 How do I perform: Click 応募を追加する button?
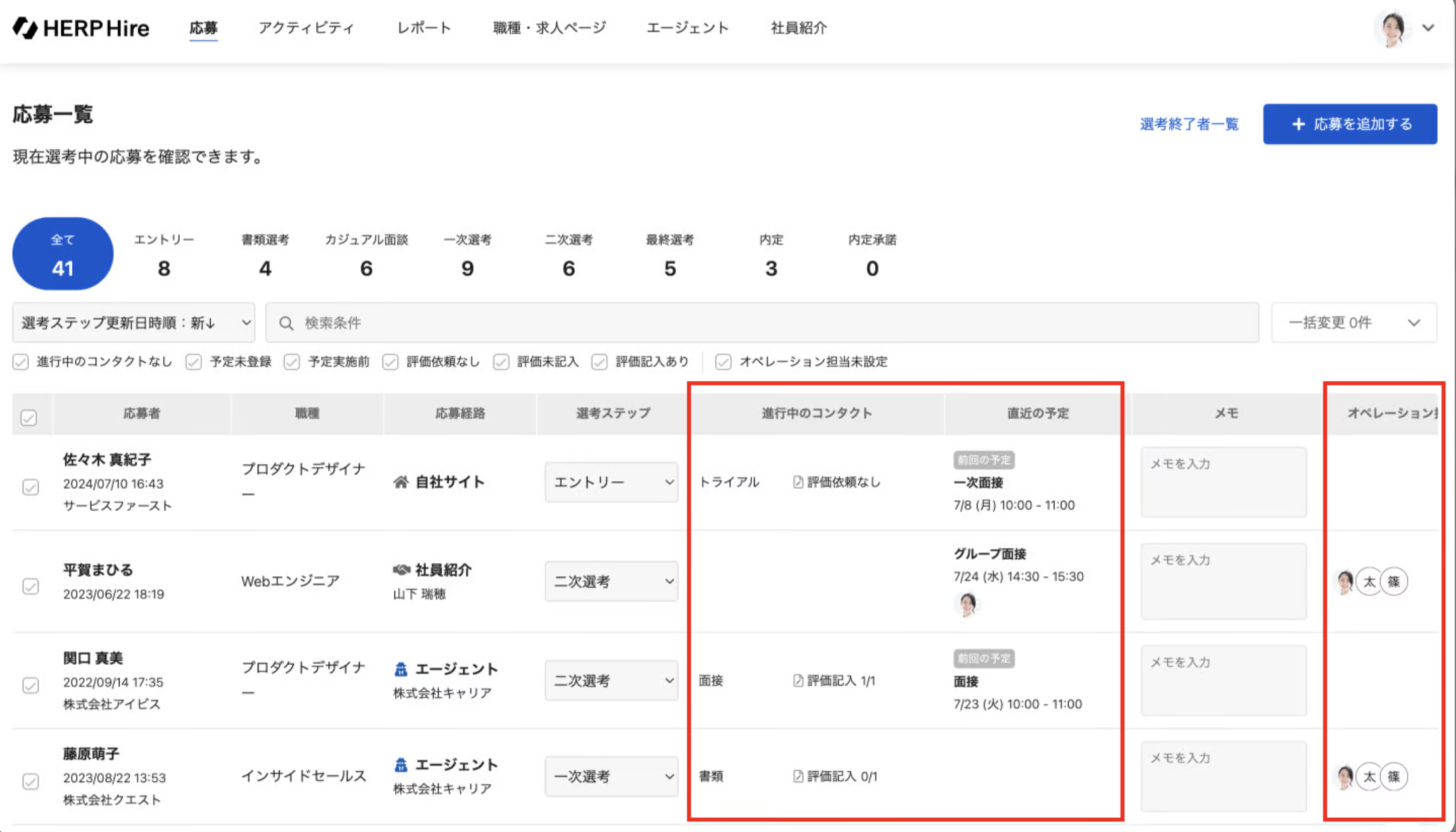tap(1350, 124)
